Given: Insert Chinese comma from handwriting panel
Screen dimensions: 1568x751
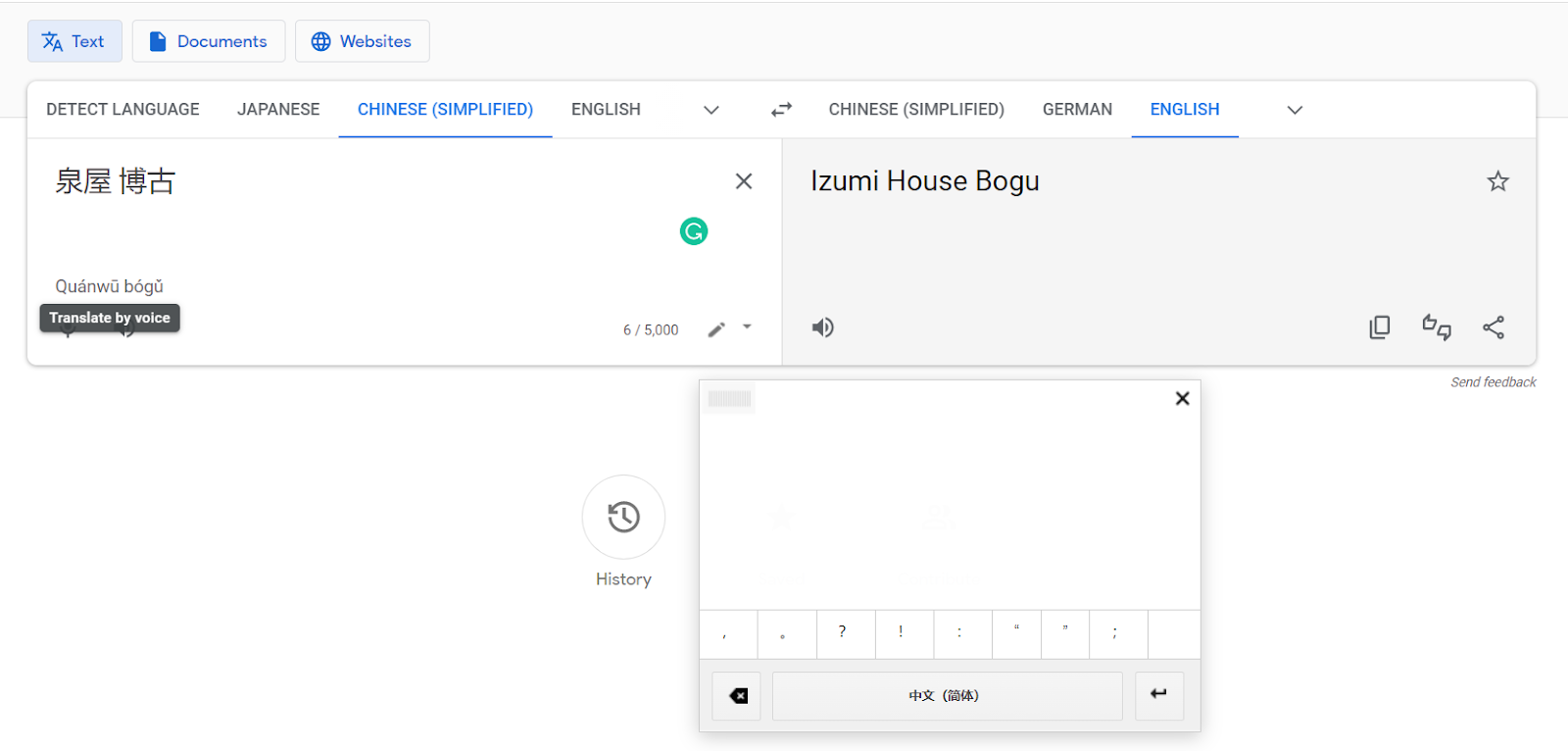Looking at the screenshot, I should pos(728,634).
